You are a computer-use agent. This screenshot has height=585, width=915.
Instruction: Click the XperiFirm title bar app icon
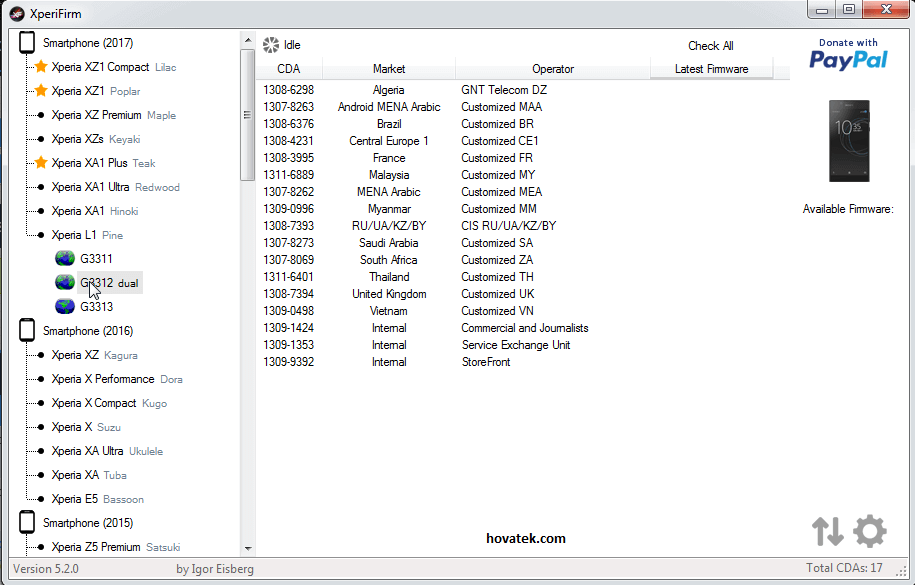tap(18, 13)
